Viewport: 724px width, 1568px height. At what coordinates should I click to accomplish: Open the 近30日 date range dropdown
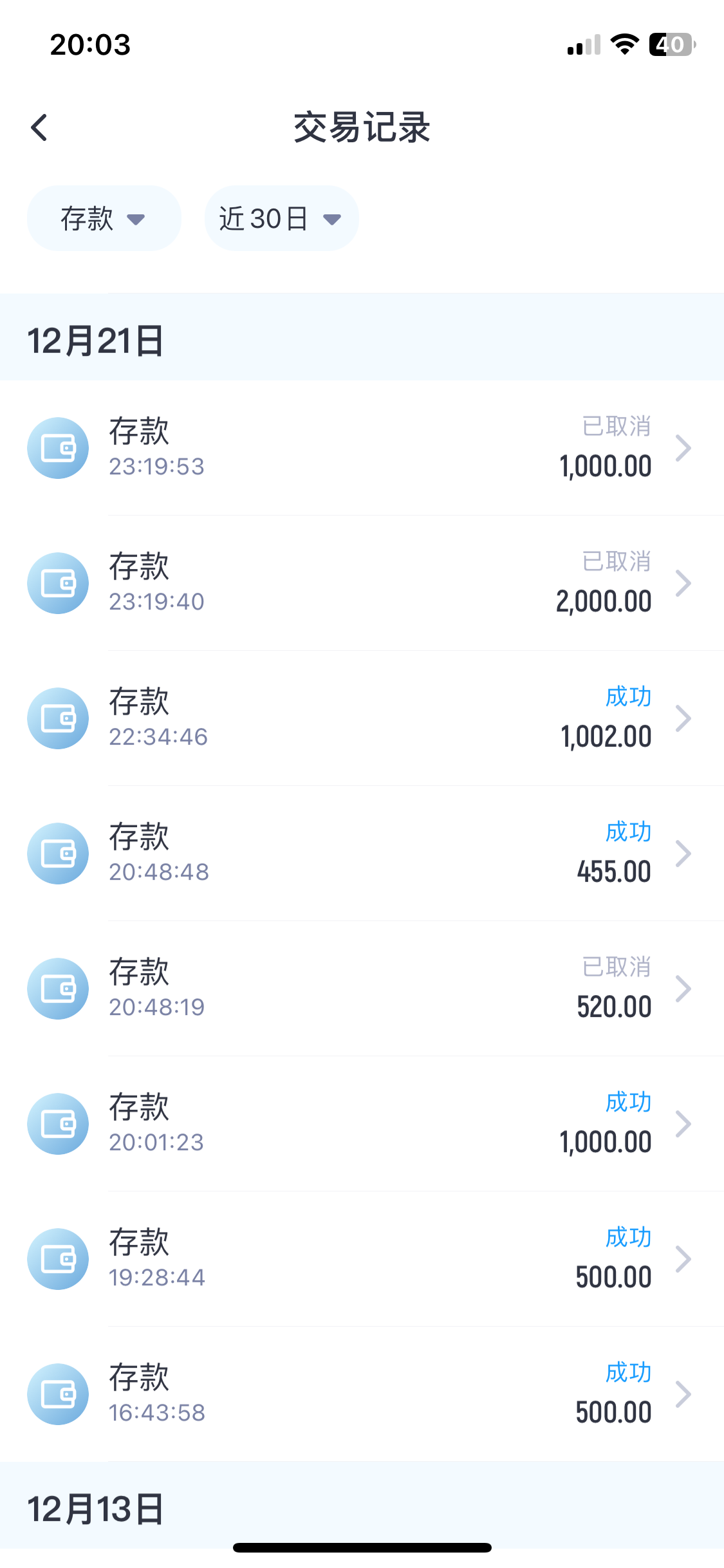point(281,219)
